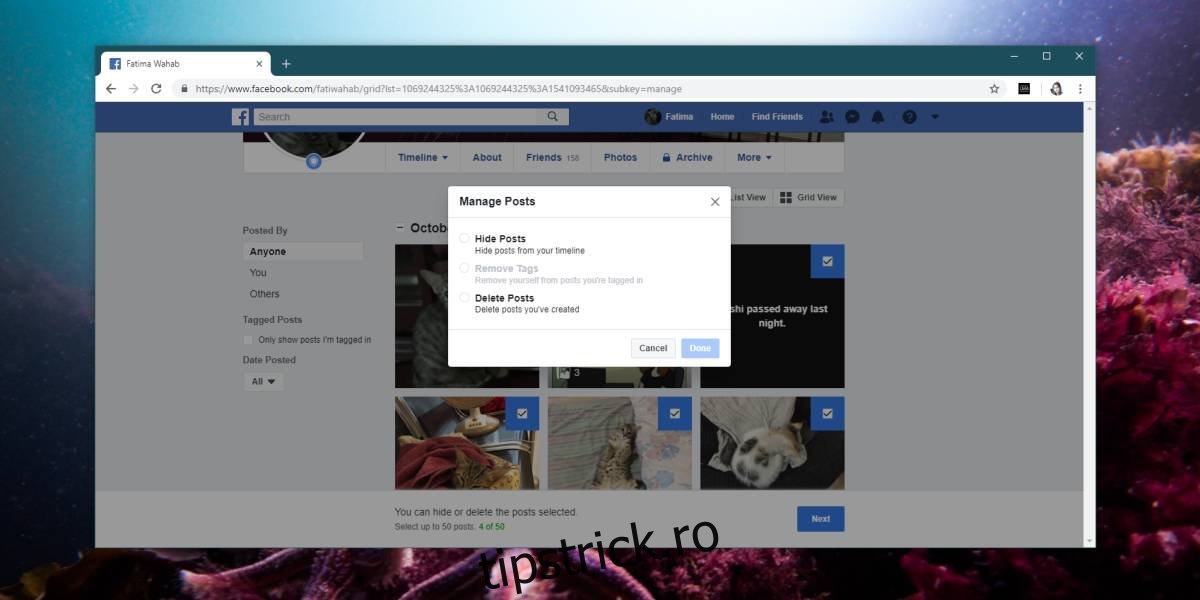This screenshot has width=1200, height=600.
Task: Click the camera icon on profile picture
Action: (314, 160)
